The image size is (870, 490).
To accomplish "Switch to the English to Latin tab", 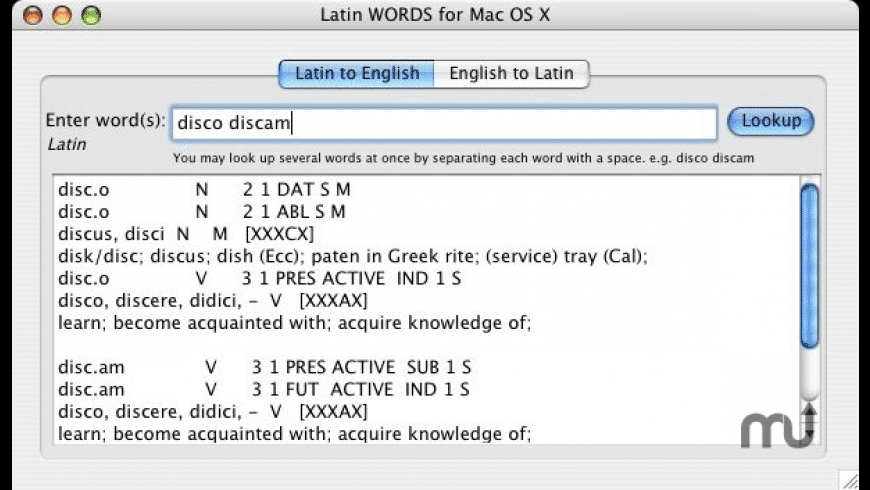I will 511,74.
